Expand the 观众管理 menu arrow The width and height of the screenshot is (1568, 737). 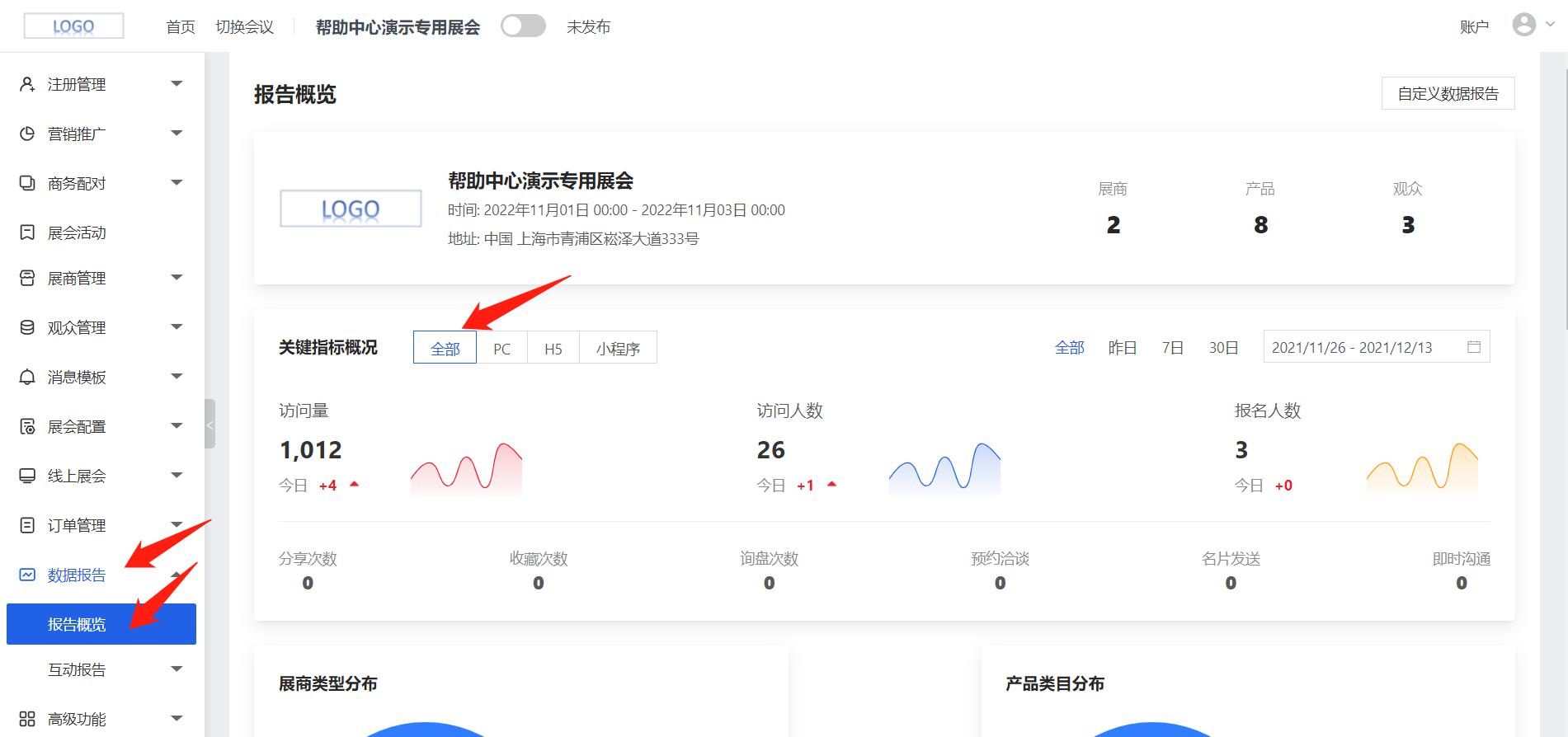(177, 327)
